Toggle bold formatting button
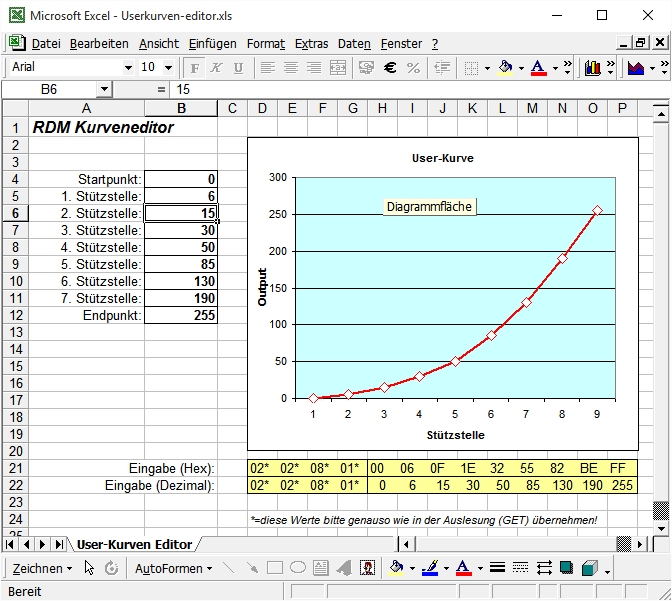Screen dimensions: 672x601 (194, 68)
